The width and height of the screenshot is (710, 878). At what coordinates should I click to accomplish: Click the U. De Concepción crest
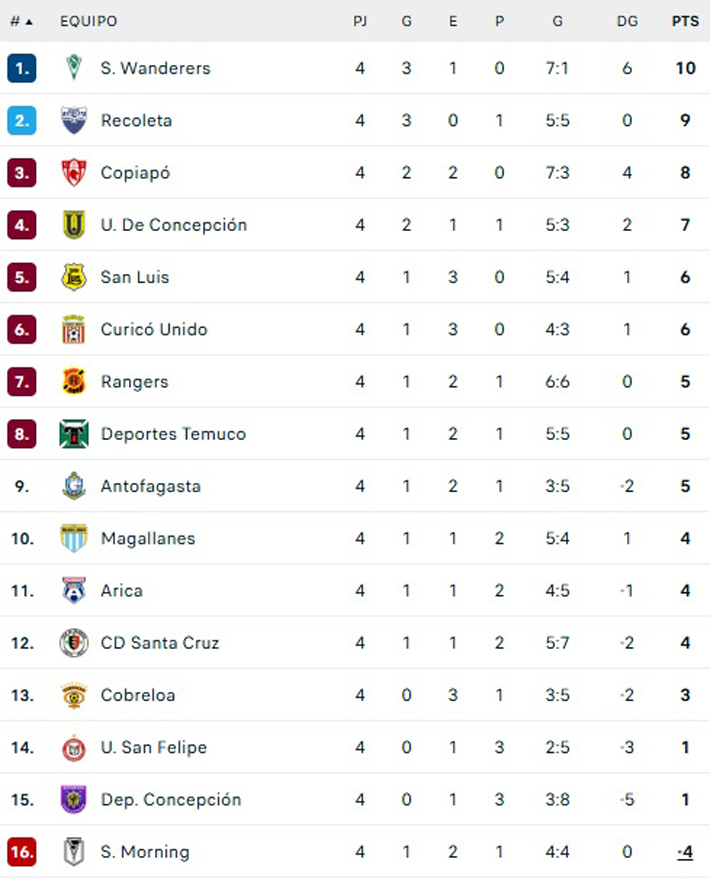74,225
